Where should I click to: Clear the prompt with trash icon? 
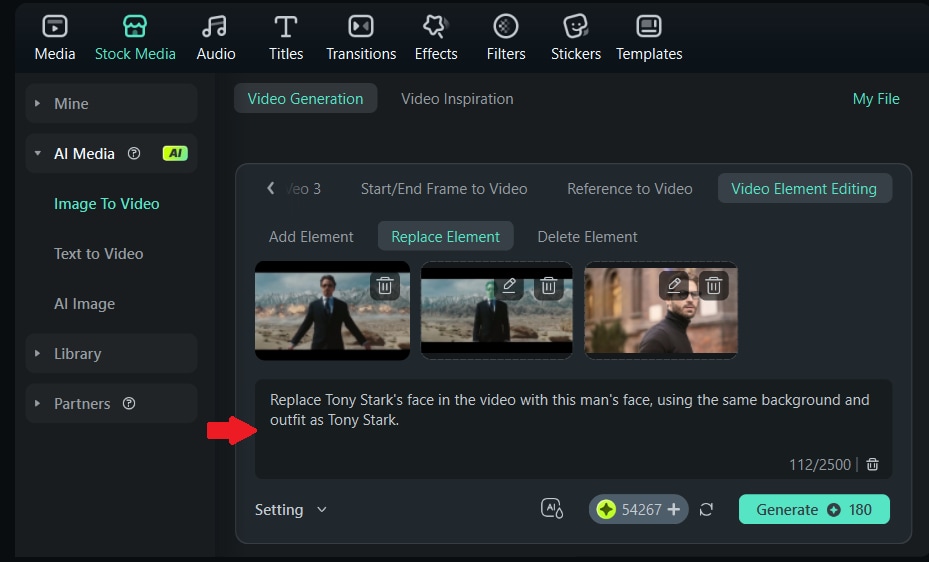point(872,464)
